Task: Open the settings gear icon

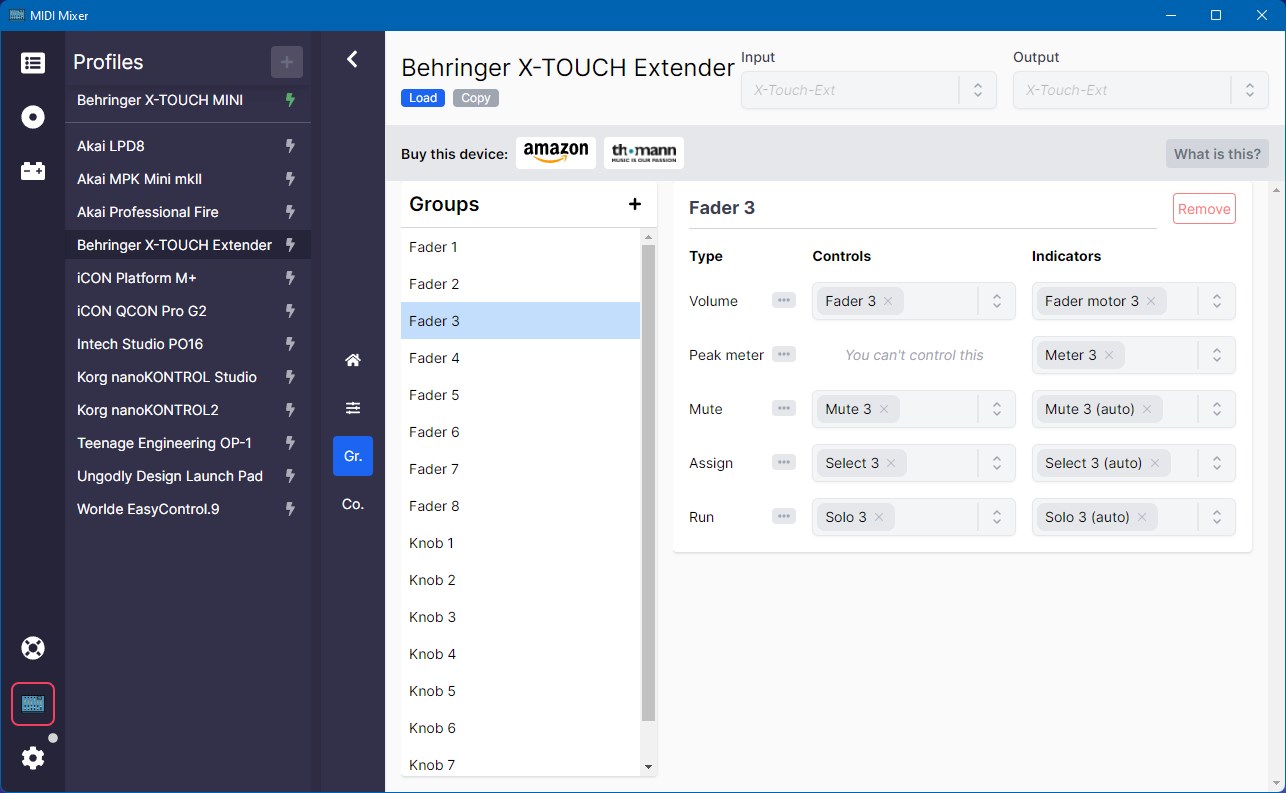Action: (33, 758)
